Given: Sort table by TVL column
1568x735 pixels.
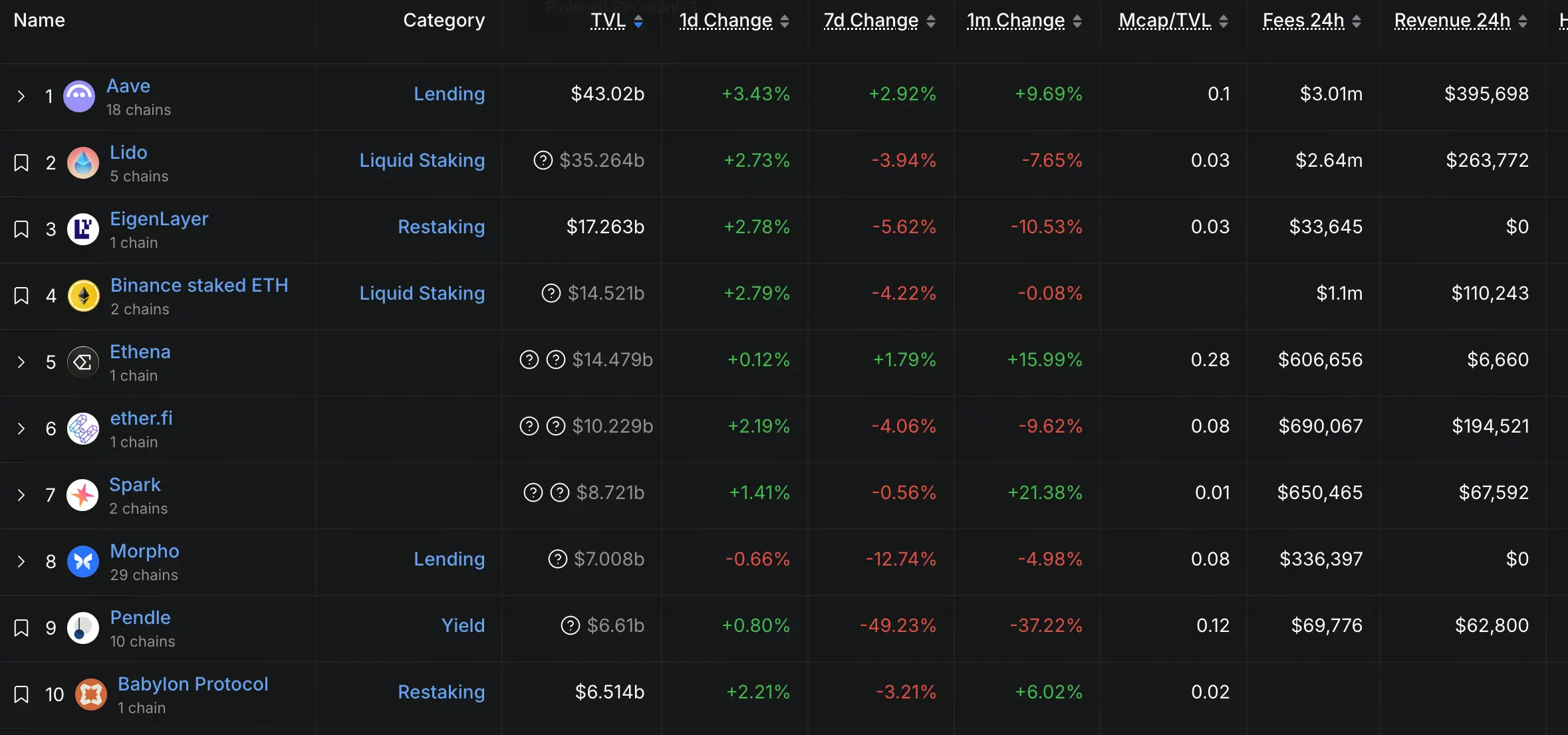Looking at the screenshot, I should (617, 21).
